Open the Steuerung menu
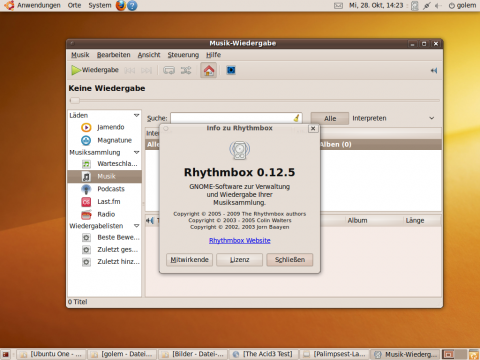Image resolution: width=480 pixels, height=360 pixels. pos(183,55)
